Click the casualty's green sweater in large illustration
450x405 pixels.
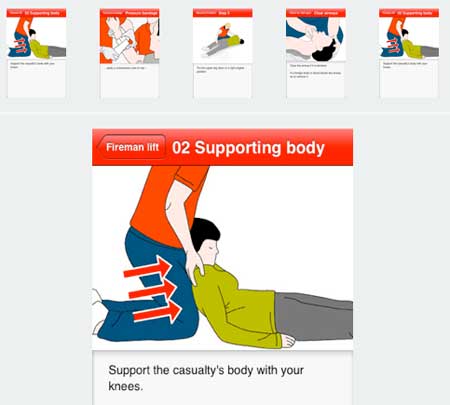[x=235, y=305]
